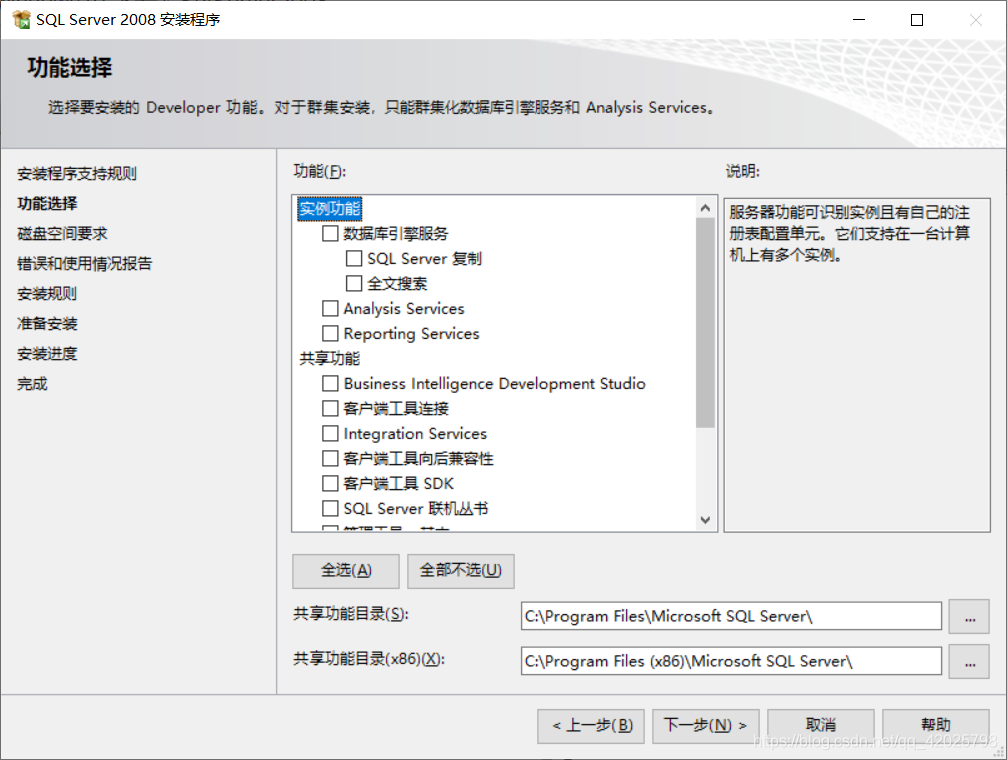Enable the Integration Services checkbox

330,434
